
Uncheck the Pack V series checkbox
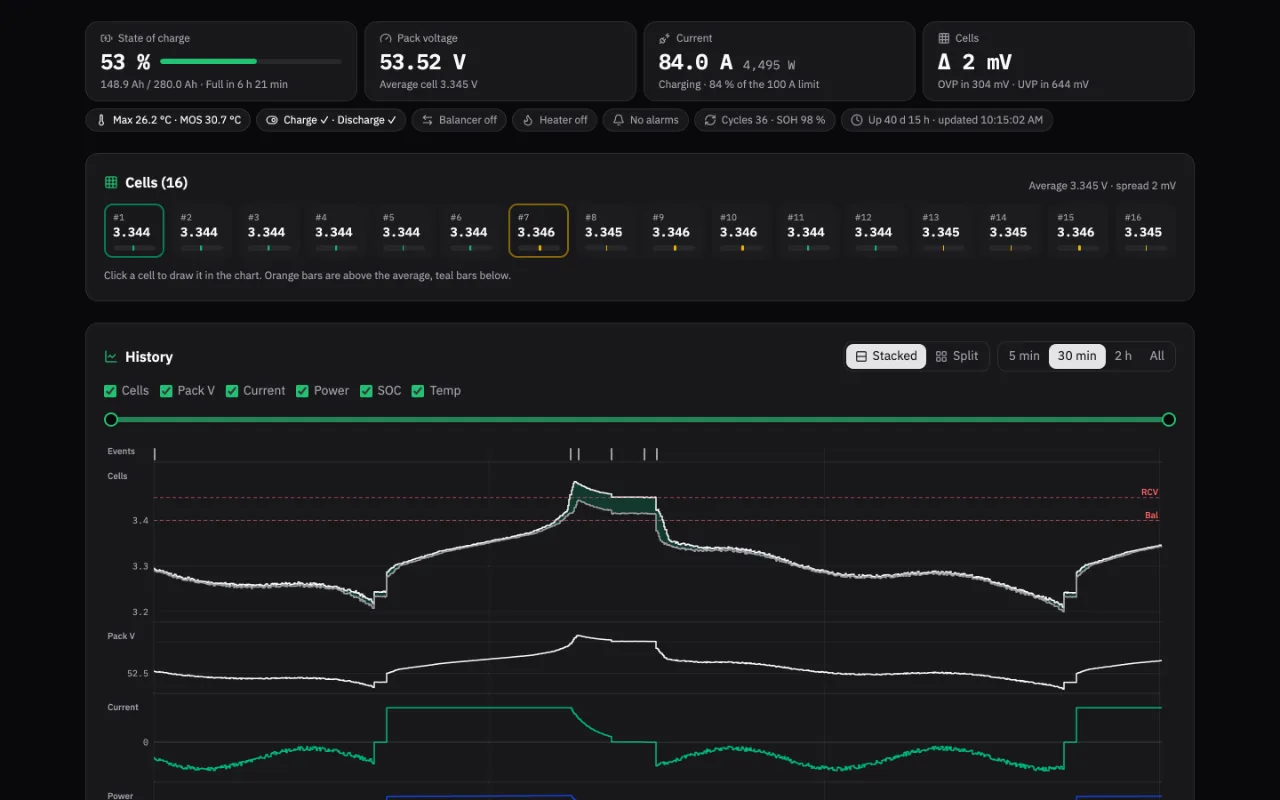[x=166, y=391]
